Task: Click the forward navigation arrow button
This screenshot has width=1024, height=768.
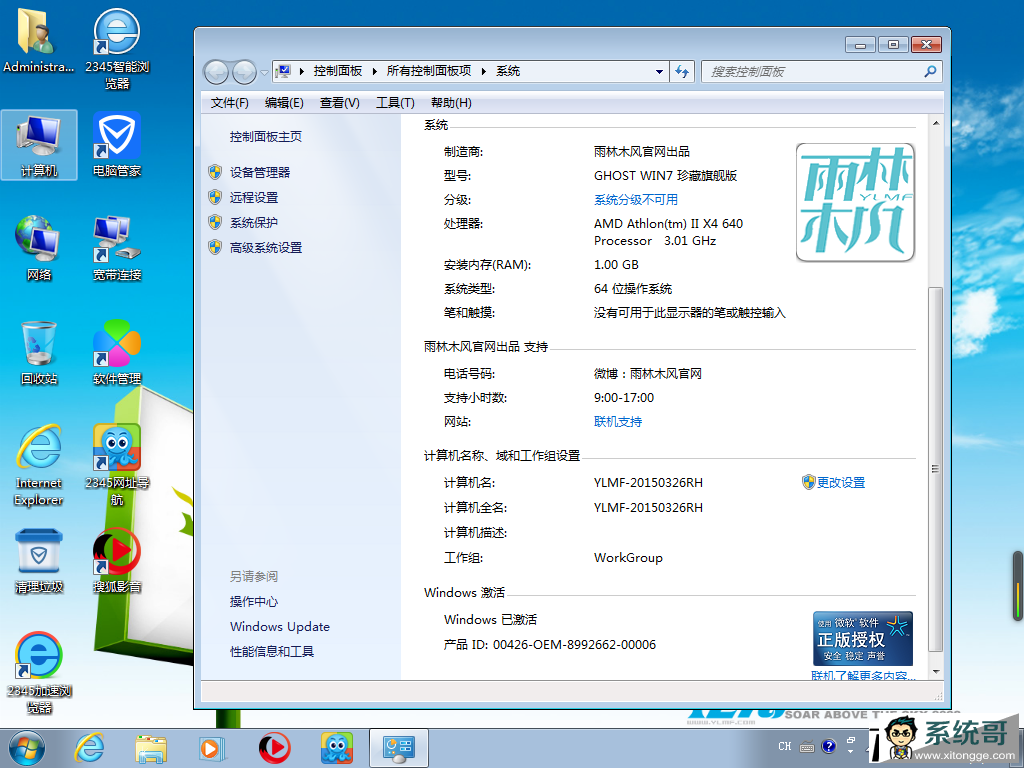Action: (x=244, y=72)
